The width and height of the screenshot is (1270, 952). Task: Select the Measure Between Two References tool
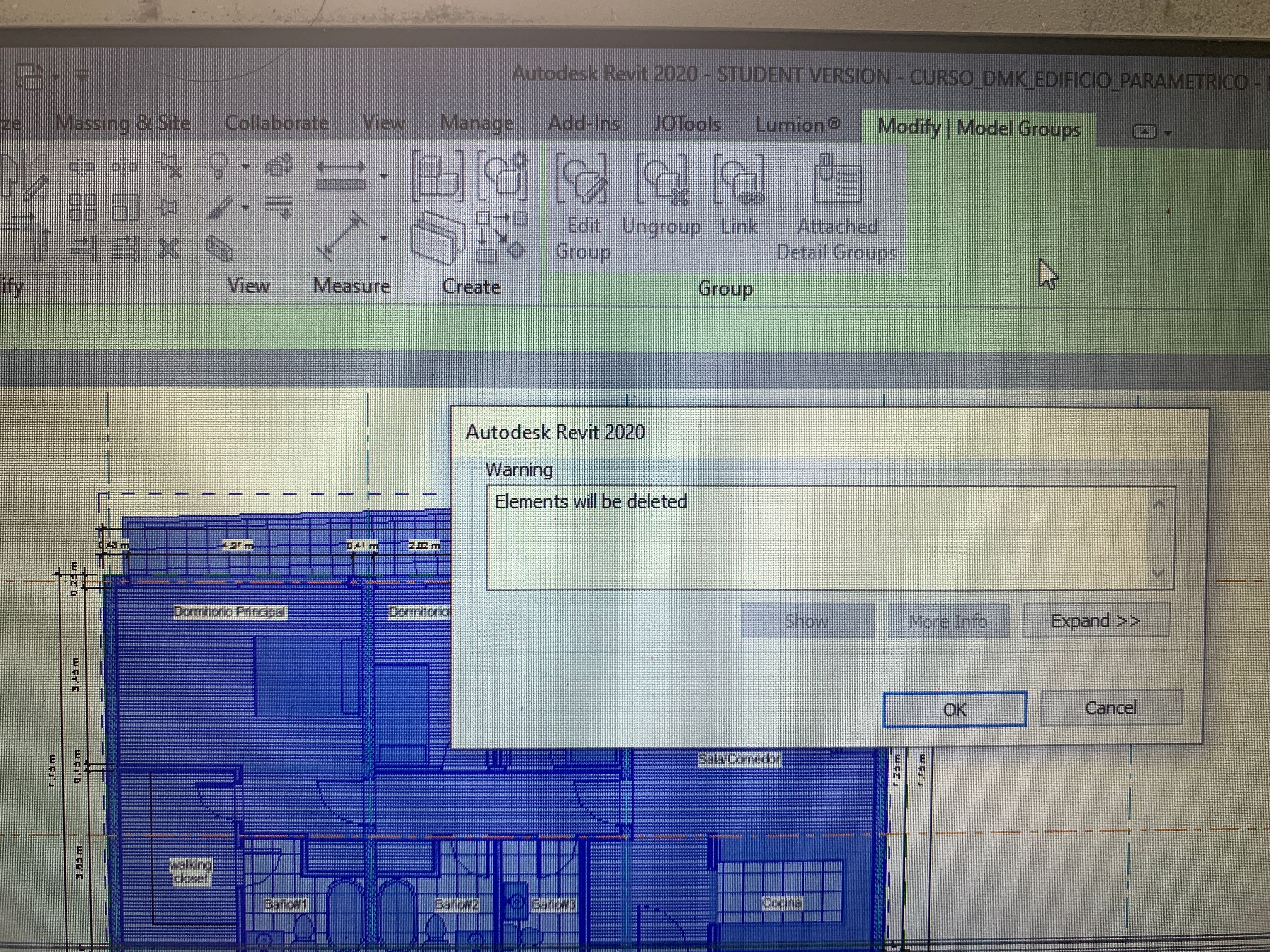tap(342, 236)
